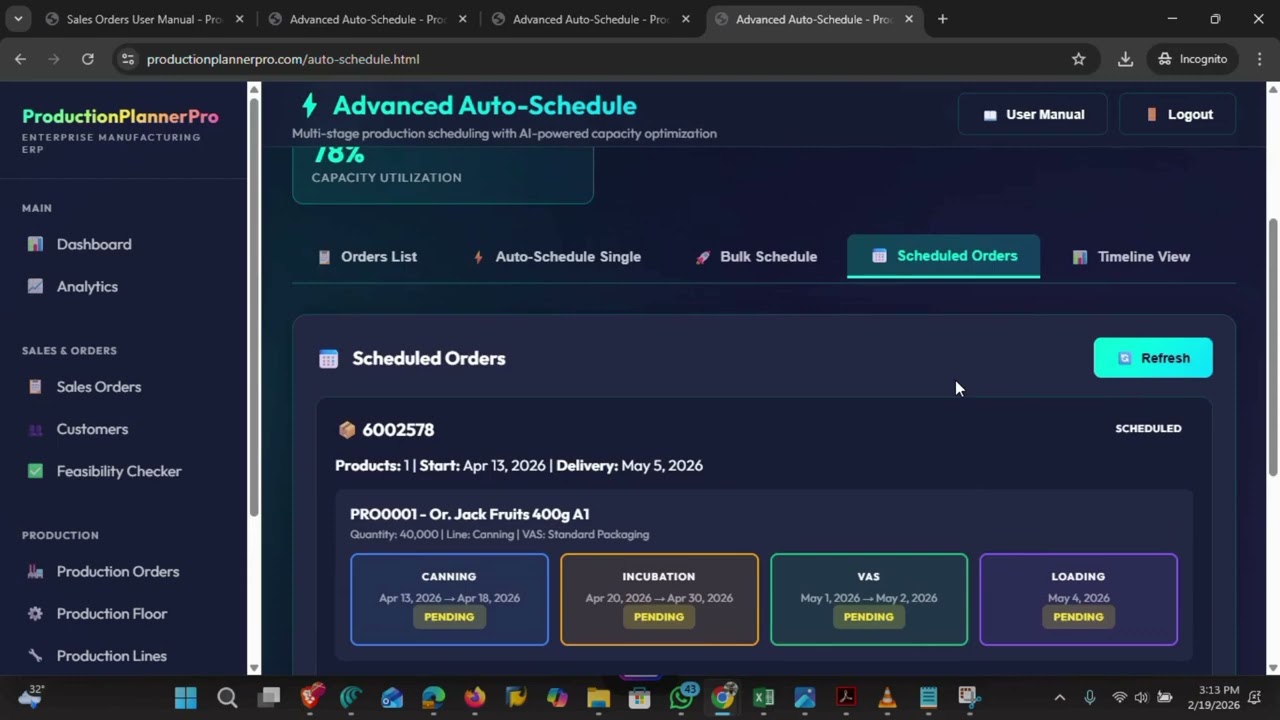View site information icon in address bar
The height and width of the screenshot is (720, 1280).
[127, 59]
